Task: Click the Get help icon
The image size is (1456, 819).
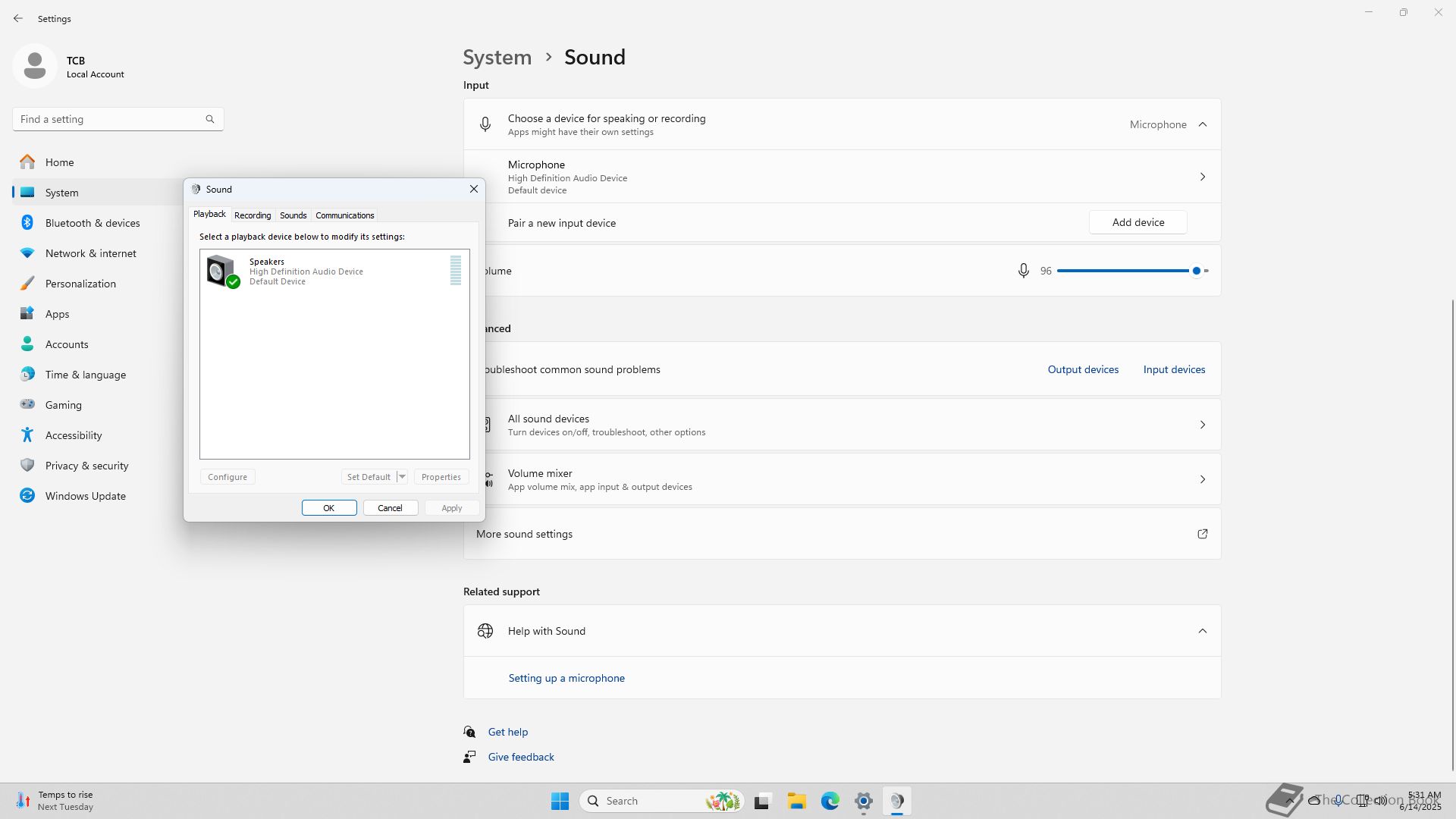Action: coord(469,732)
